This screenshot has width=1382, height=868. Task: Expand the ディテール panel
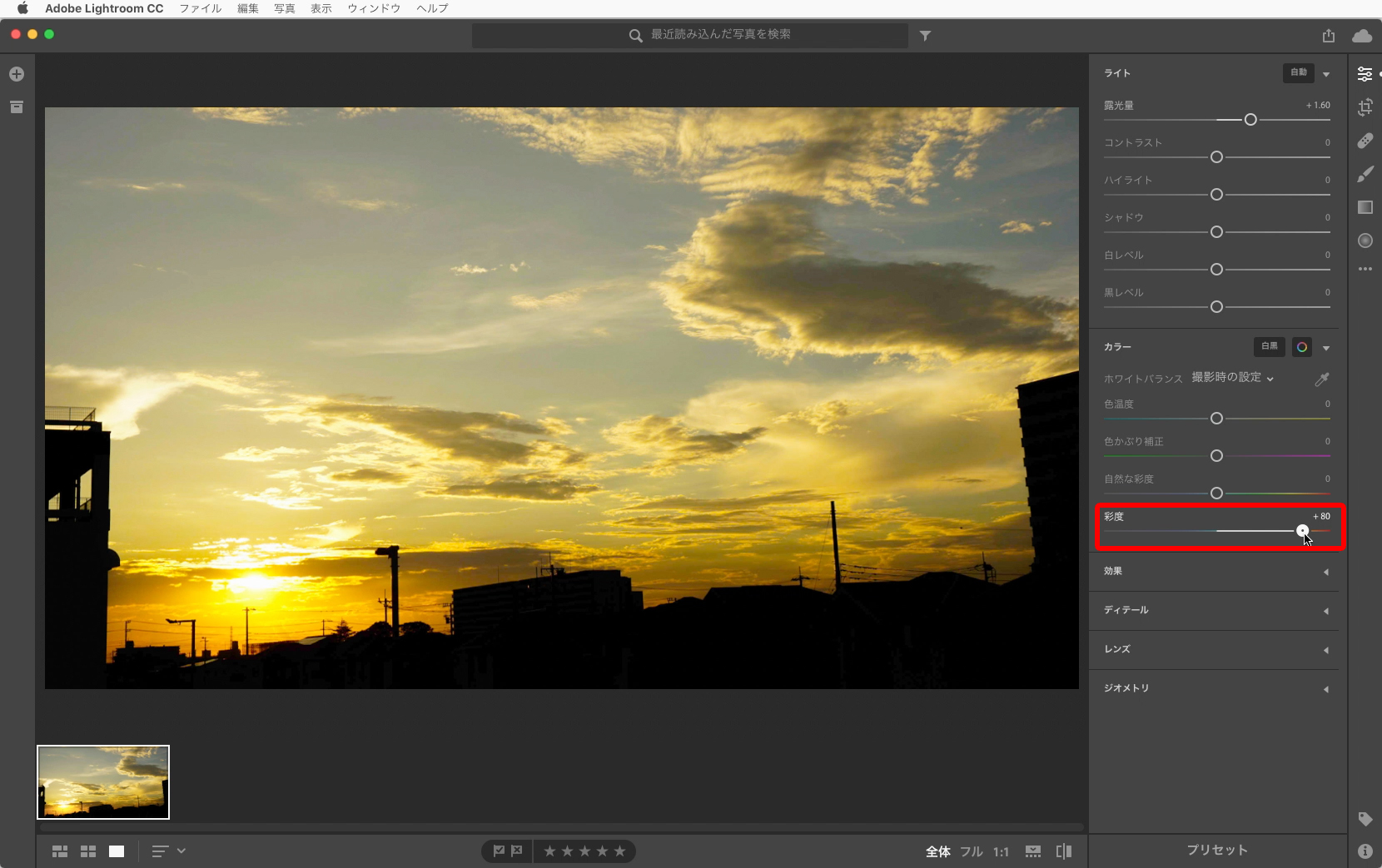click(x=1215, y=611)
